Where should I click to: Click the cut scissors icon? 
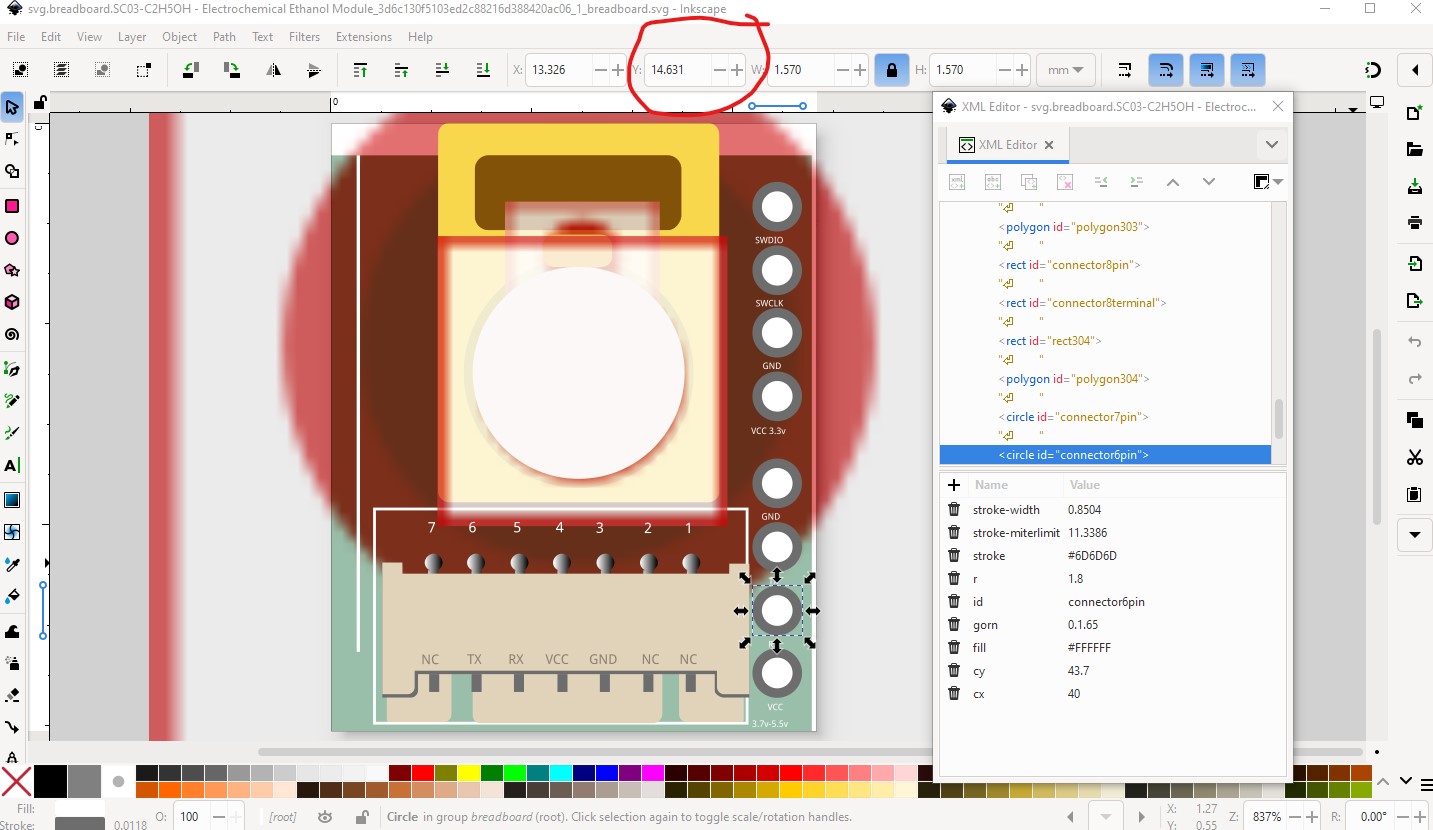1414,458
